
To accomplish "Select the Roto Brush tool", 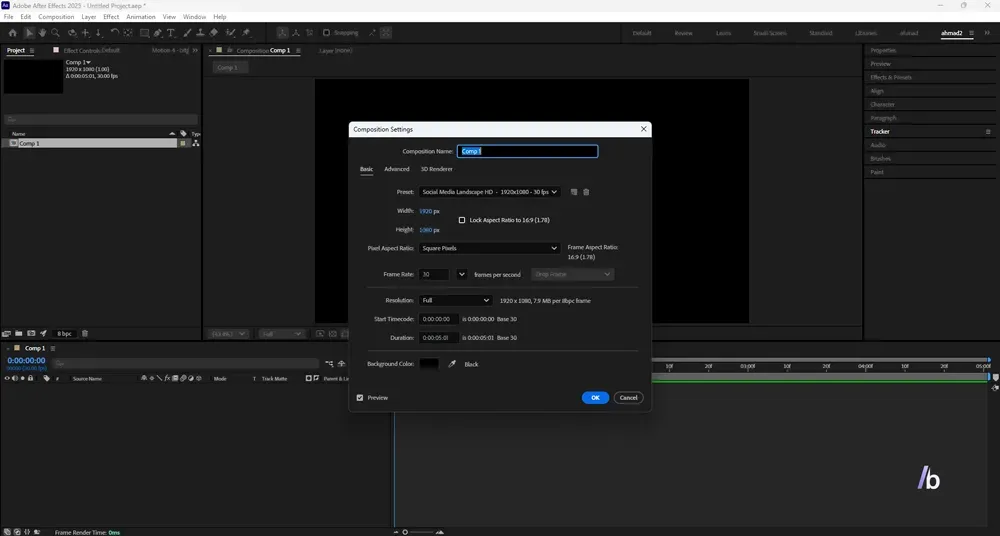I will [230, 33].
